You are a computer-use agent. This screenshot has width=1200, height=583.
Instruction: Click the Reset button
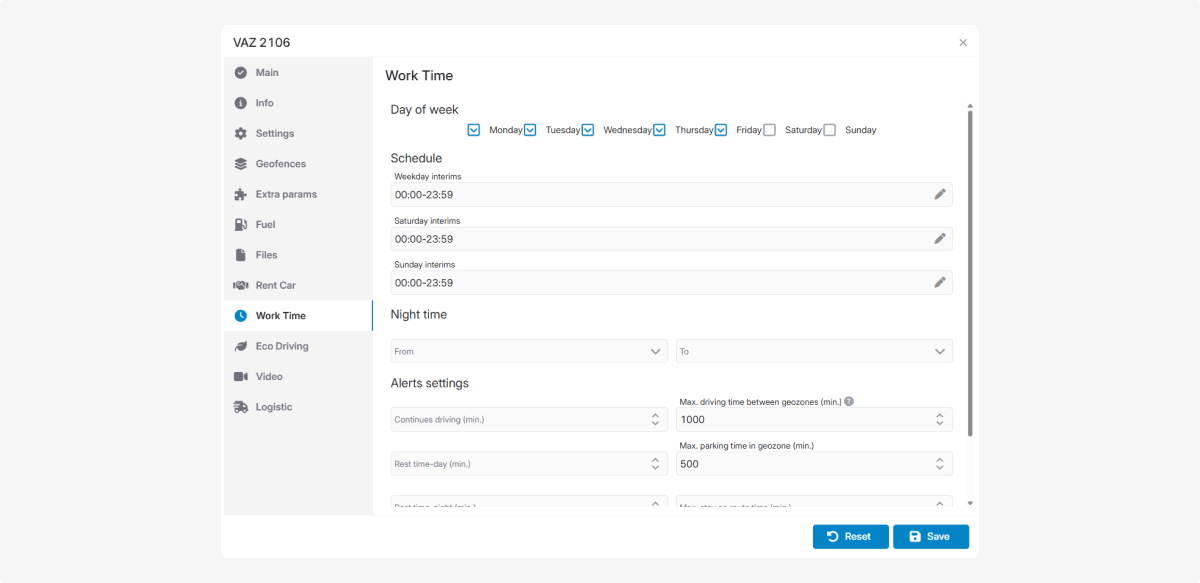[849, 537]
